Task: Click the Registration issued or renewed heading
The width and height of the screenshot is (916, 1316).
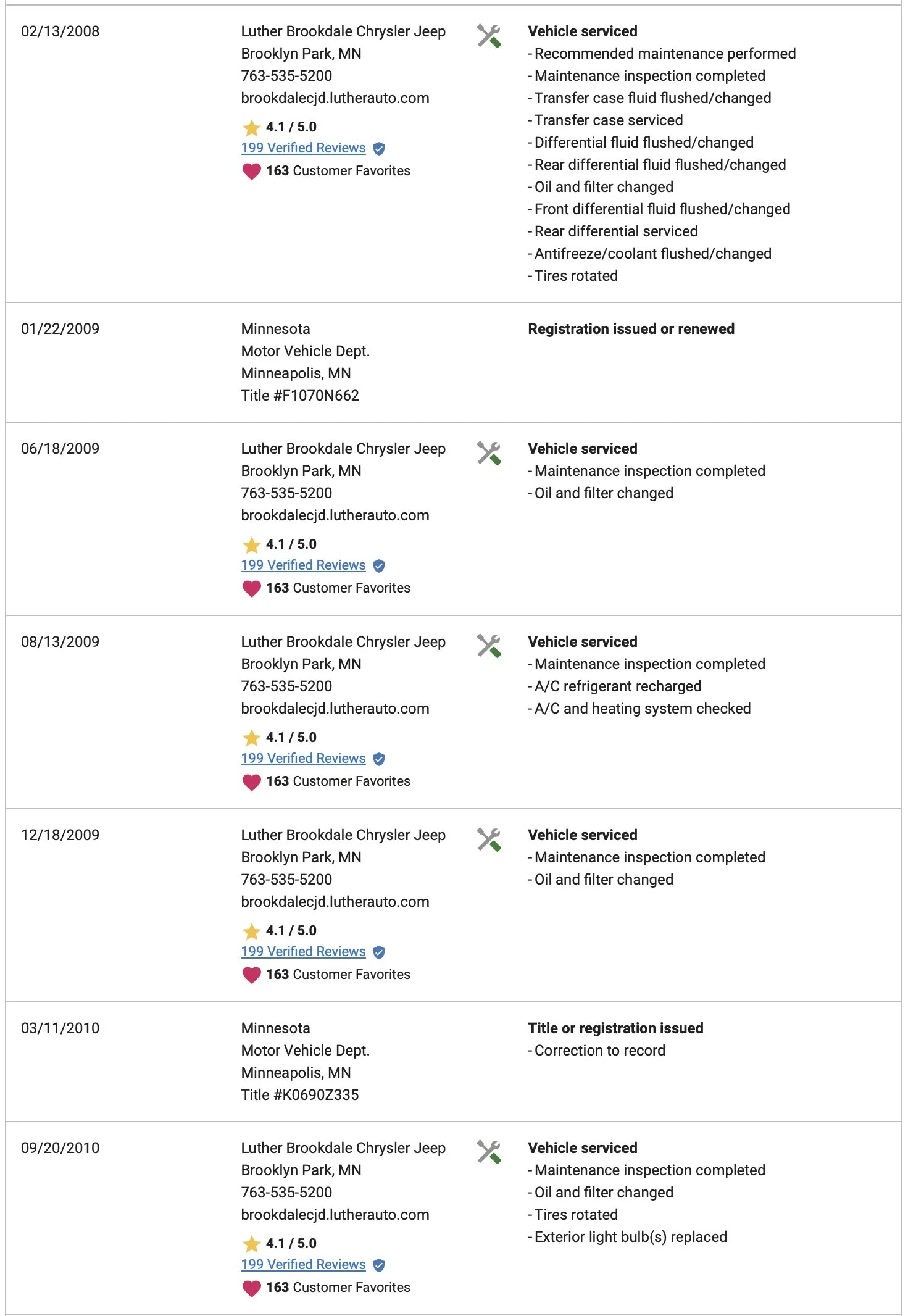Action: pyautogui.click(x=631, y=329)
